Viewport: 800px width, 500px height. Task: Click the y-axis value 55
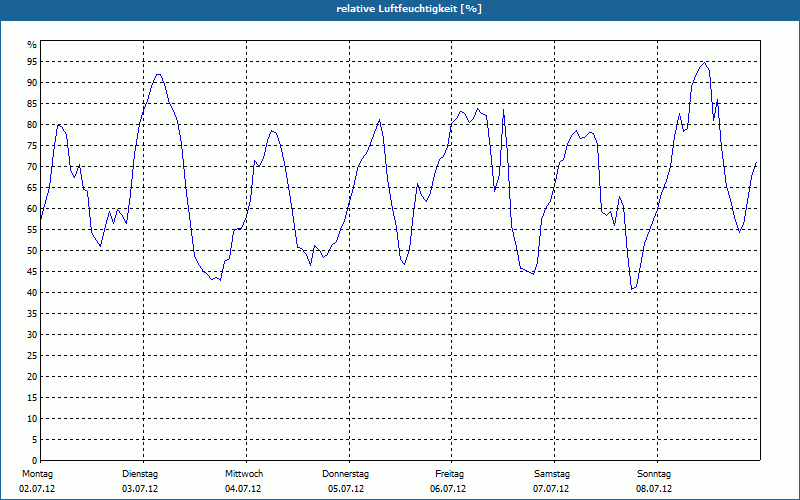point(32,230)
